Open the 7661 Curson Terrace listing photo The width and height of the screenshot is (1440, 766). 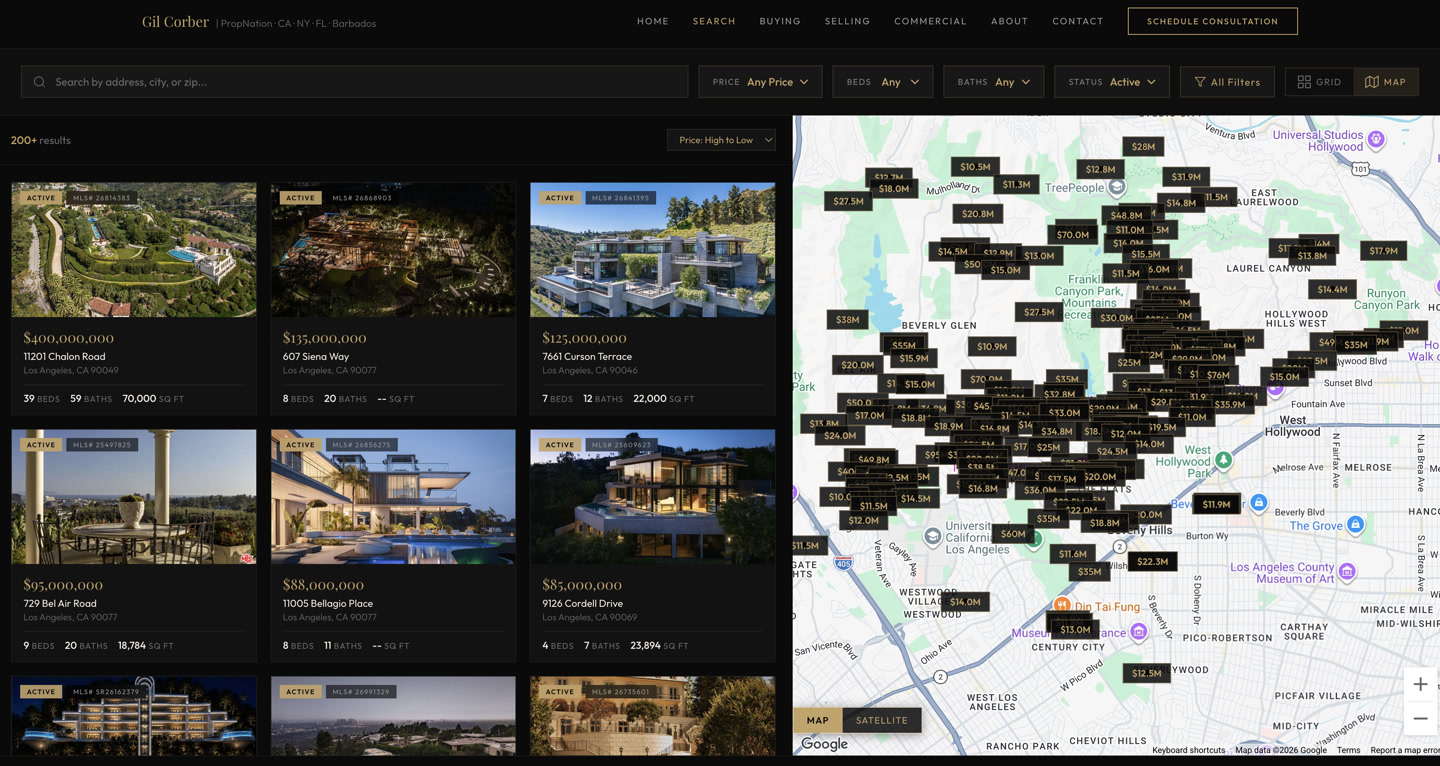[653, 250]
